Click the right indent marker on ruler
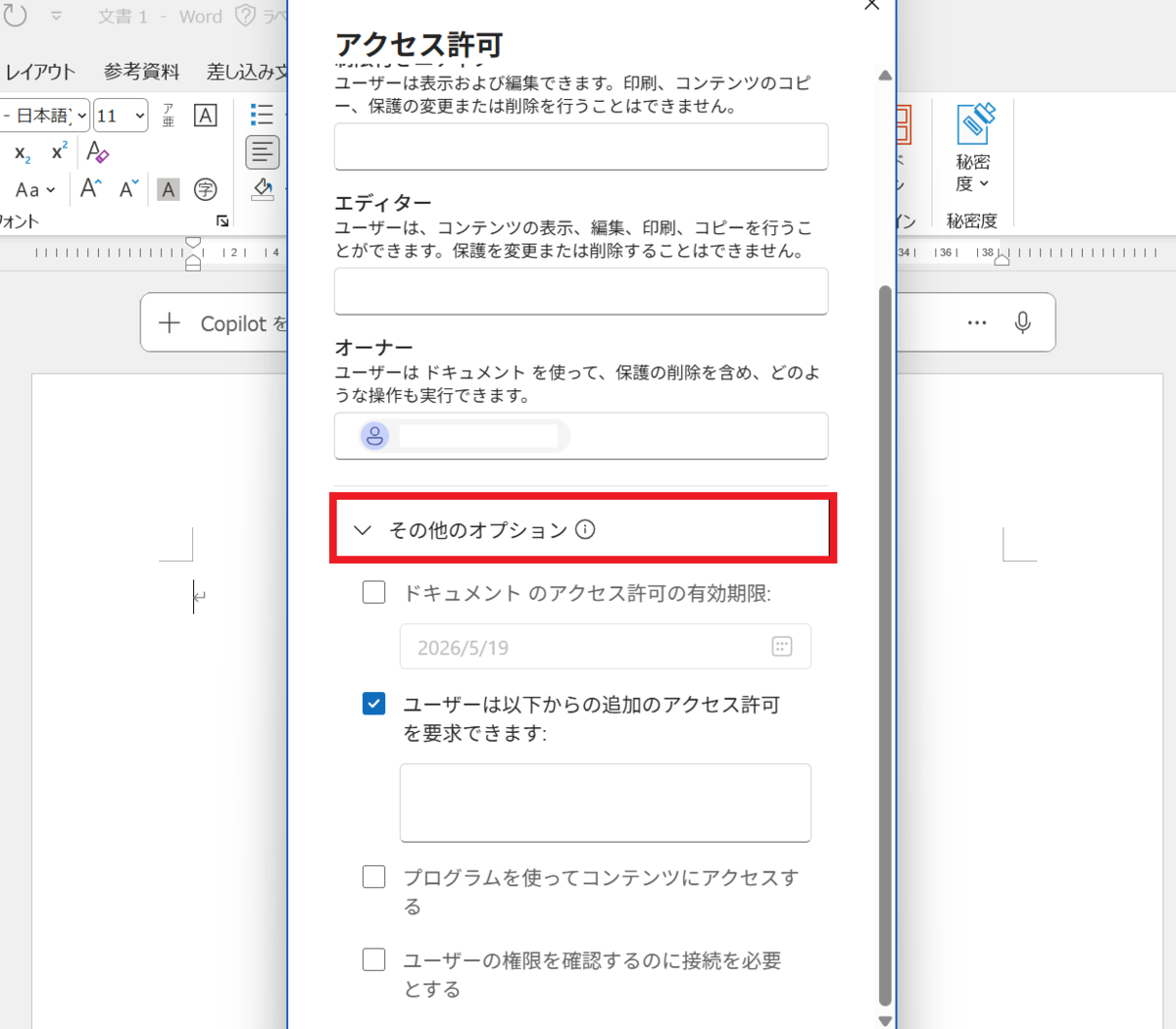Screen dimensions: 1176x1029 pyautogui.click(x=1002, y=260)
